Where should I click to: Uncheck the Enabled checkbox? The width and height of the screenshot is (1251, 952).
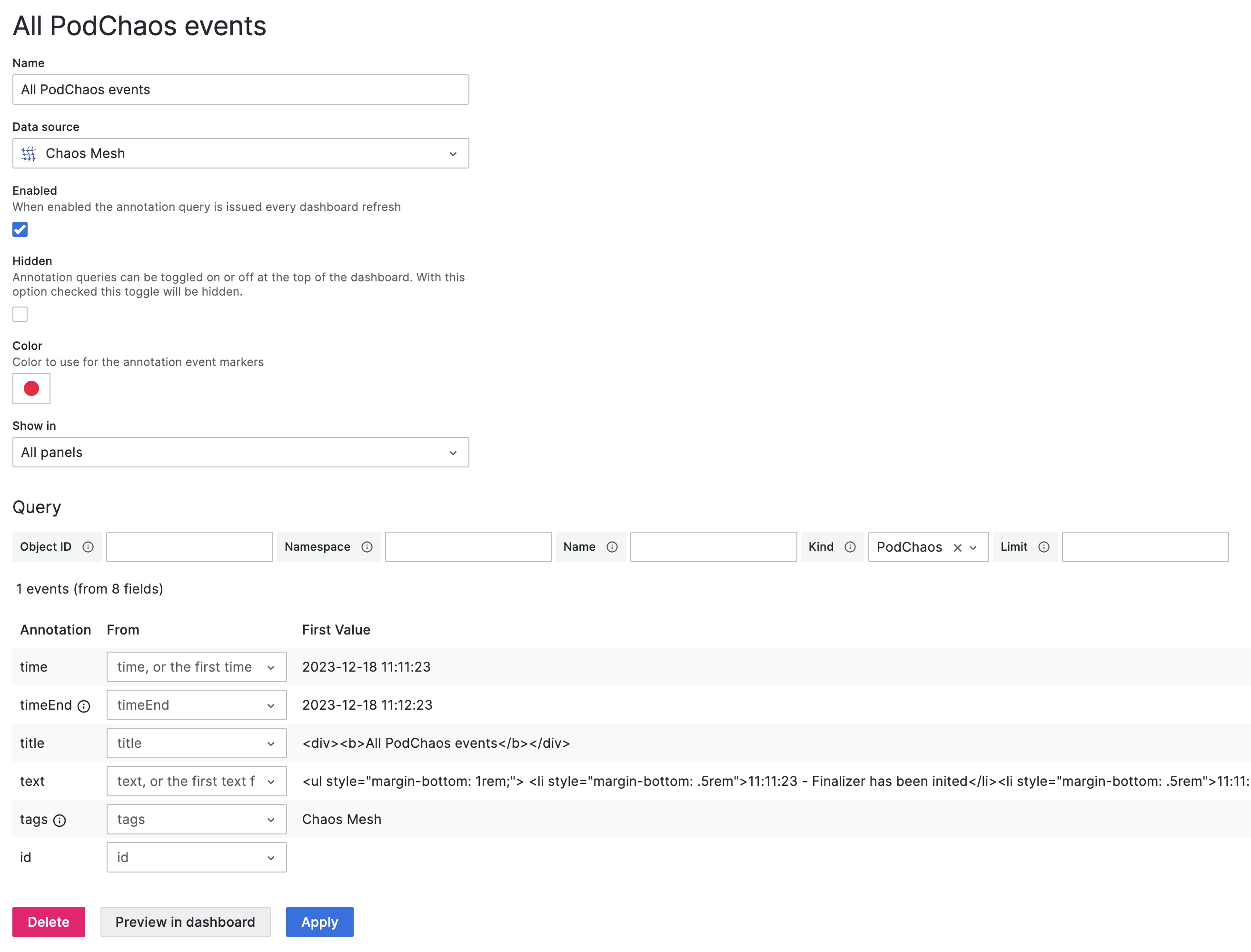tap(20, 229)
